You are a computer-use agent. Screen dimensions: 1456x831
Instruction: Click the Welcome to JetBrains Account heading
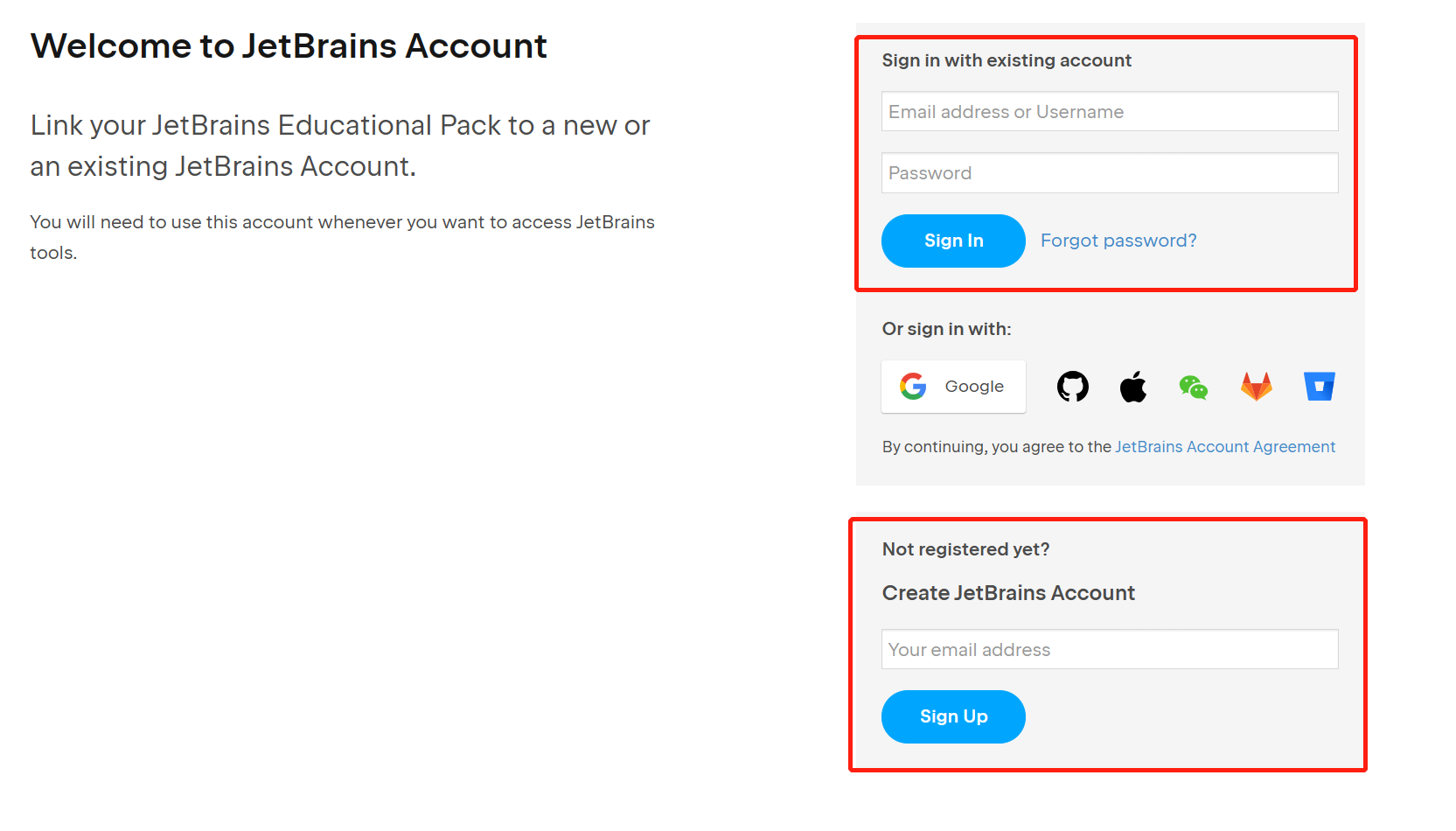[x=289, y=46]
